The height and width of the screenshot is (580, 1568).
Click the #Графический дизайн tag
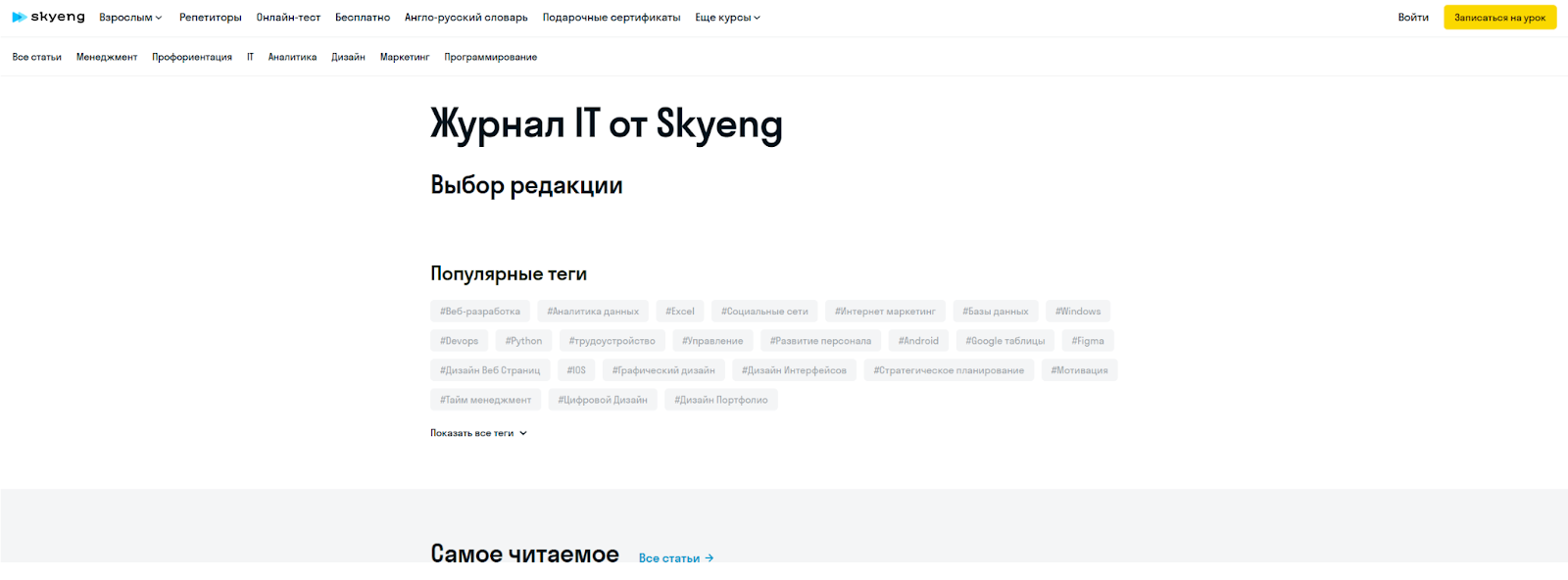coord(663,370)
